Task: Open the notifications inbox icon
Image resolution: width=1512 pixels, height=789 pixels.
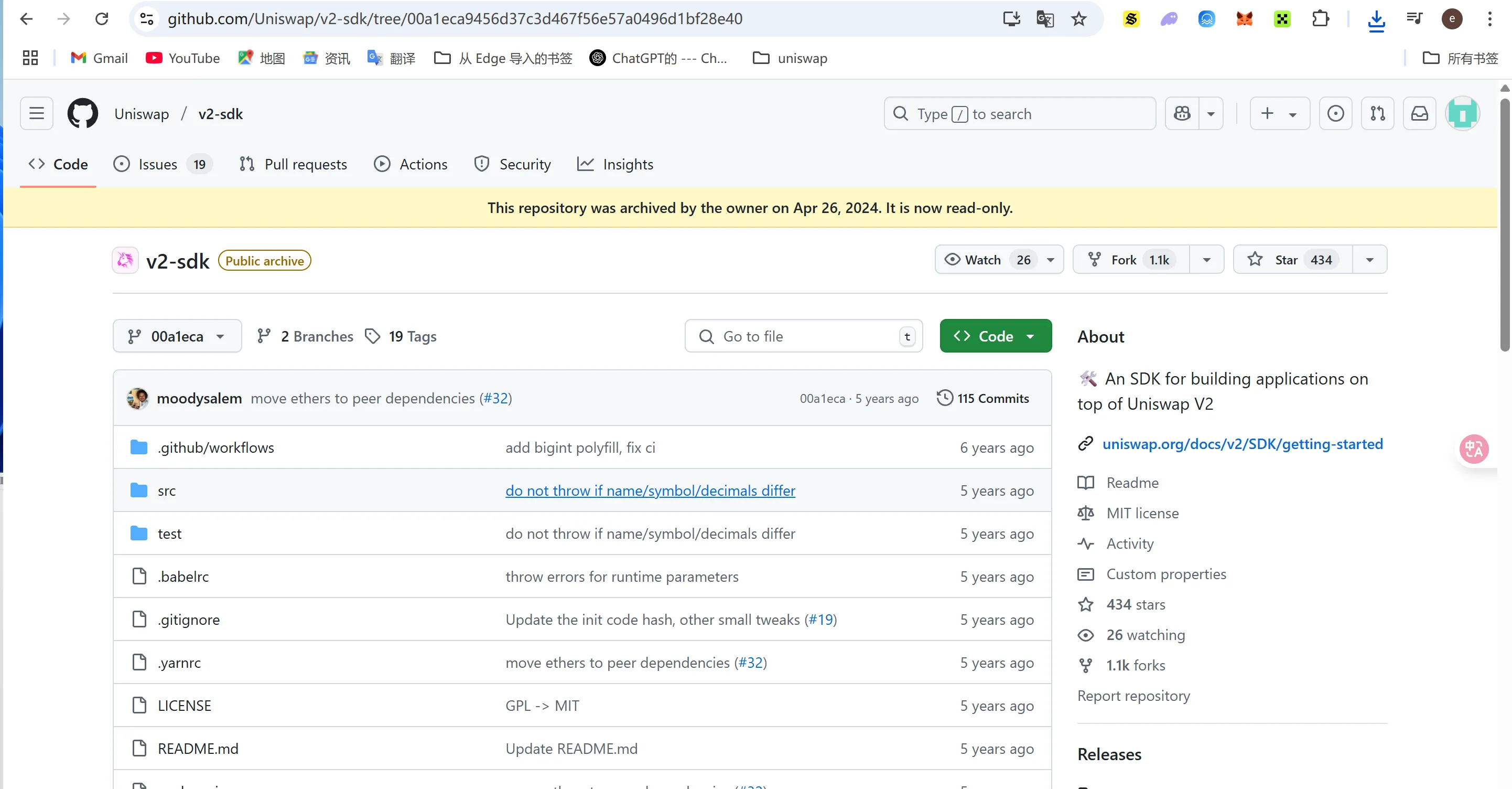Action: pyautogui.click(x=1419, y=113)
